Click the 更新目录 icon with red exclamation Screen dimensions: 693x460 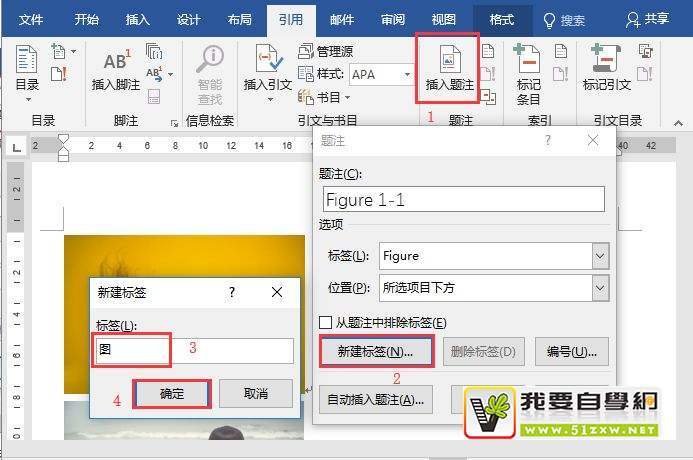pyautogui.click(x=59, y=74)
